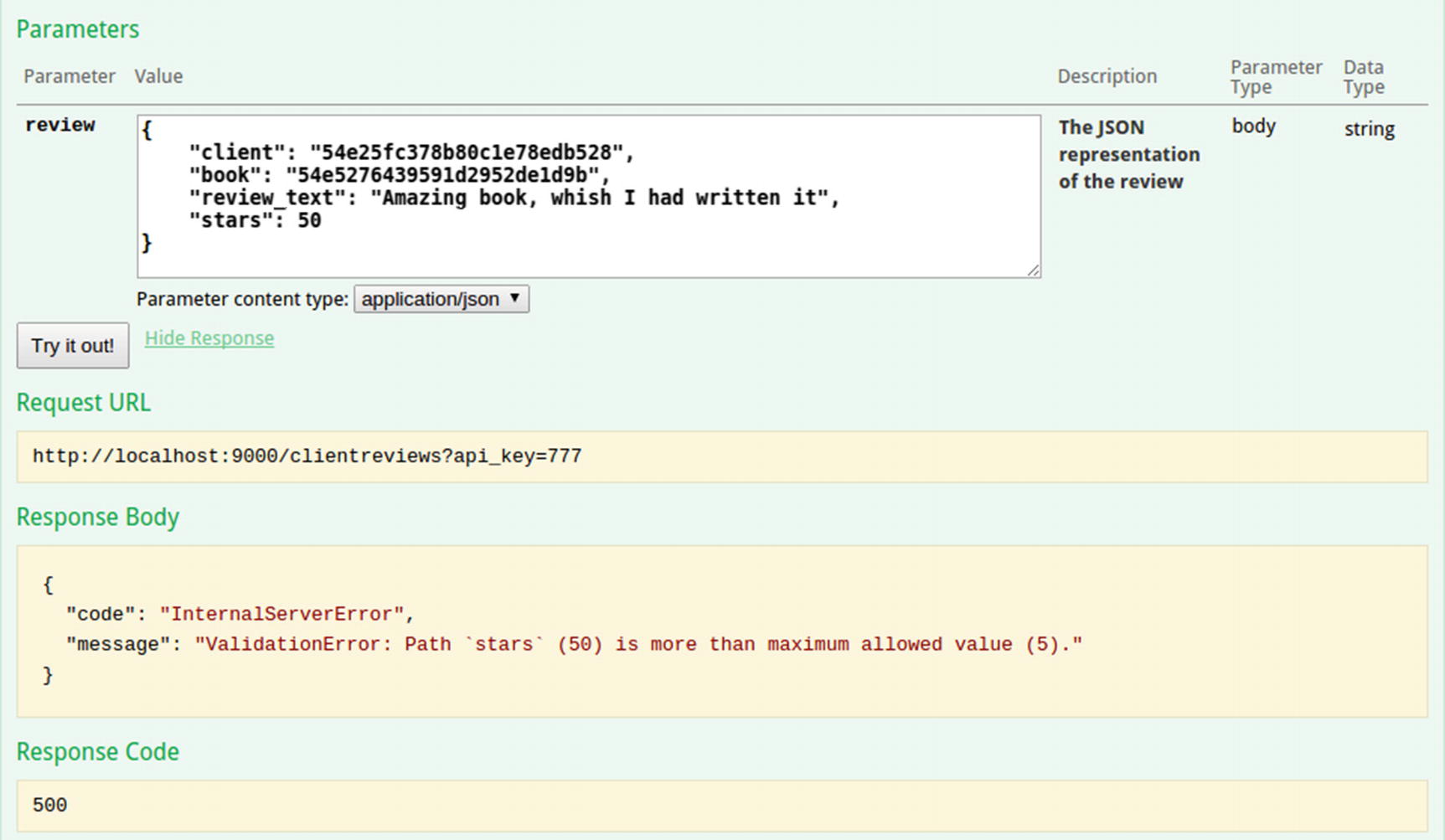
Task: Click the Response Code heading
Action: [x=98, y=751]
